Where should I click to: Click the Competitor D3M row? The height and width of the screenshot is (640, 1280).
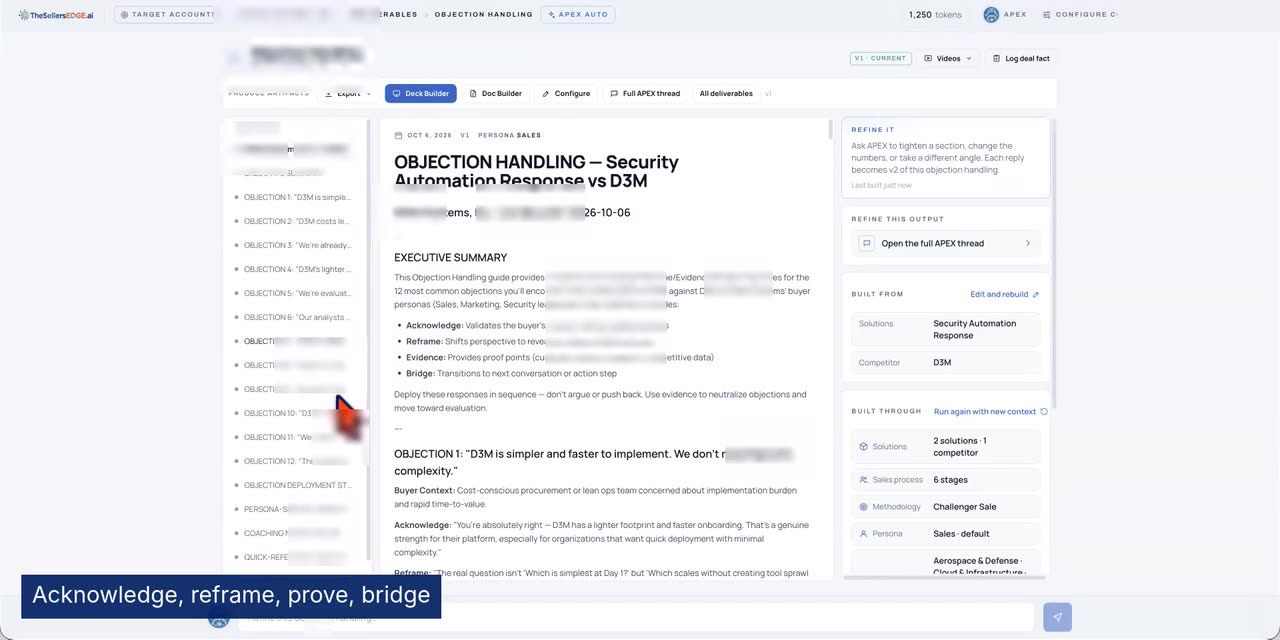pyautogui.click(x=946, y=362)
